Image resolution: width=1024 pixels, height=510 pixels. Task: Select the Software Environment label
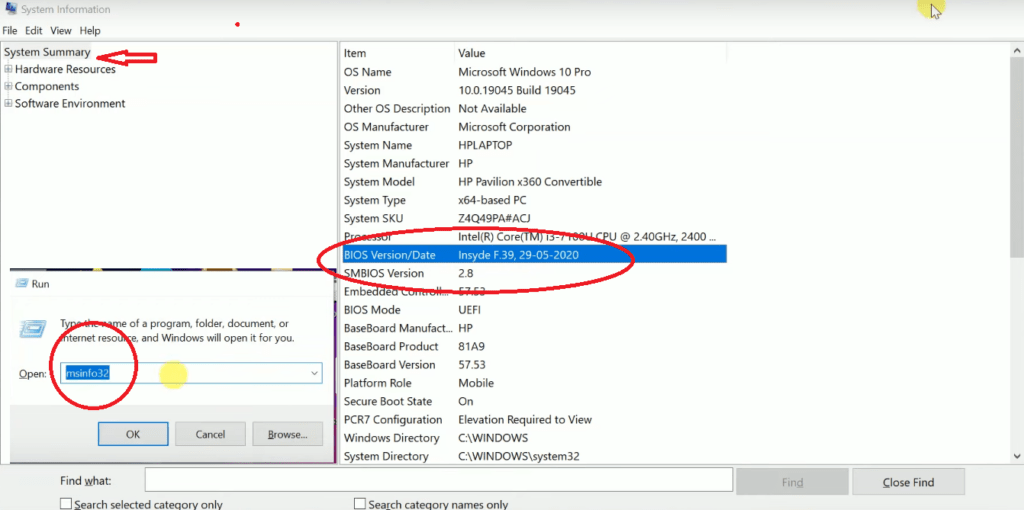click(70, 103)
